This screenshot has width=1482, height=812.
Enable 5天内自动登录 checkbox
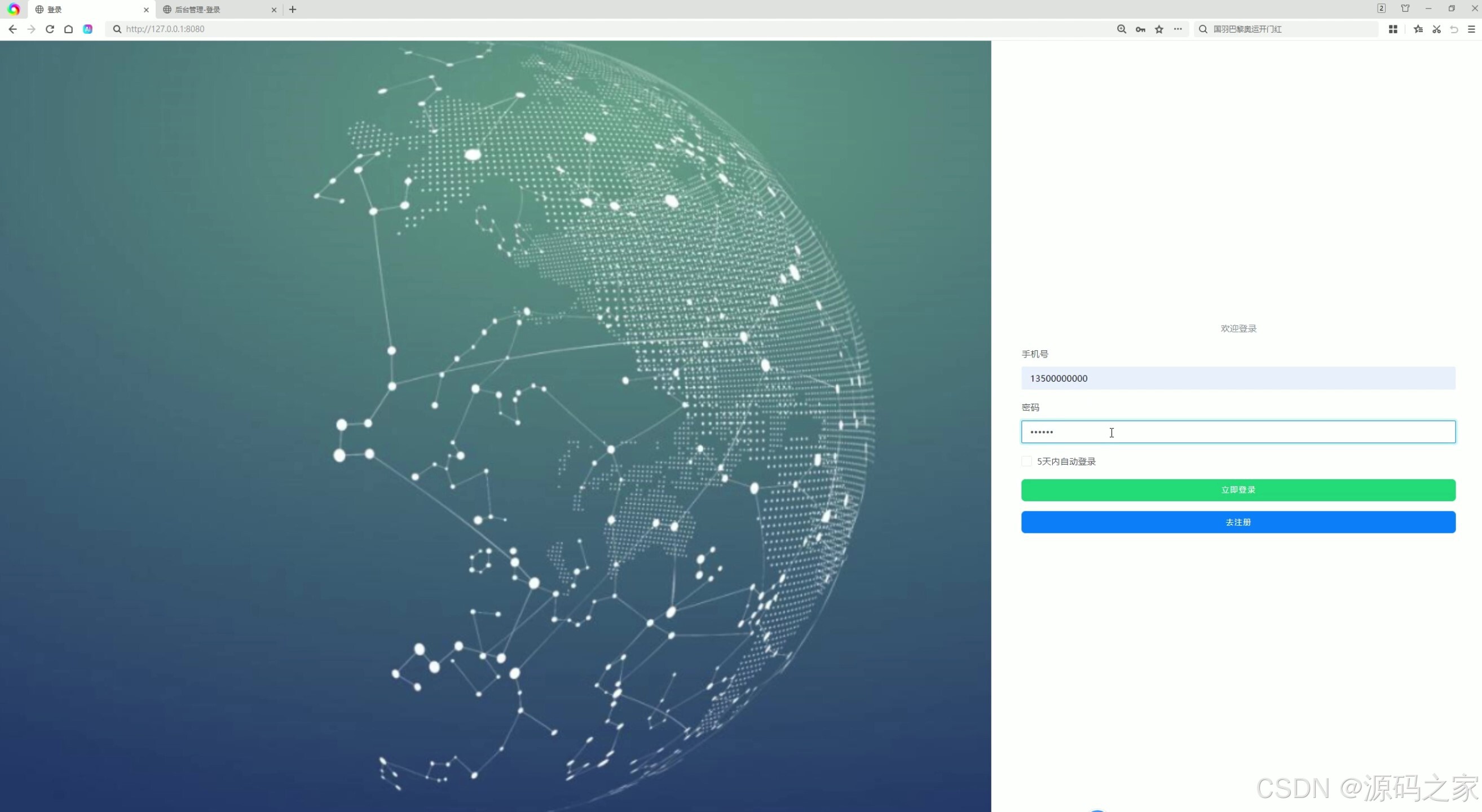[1026, 461]
